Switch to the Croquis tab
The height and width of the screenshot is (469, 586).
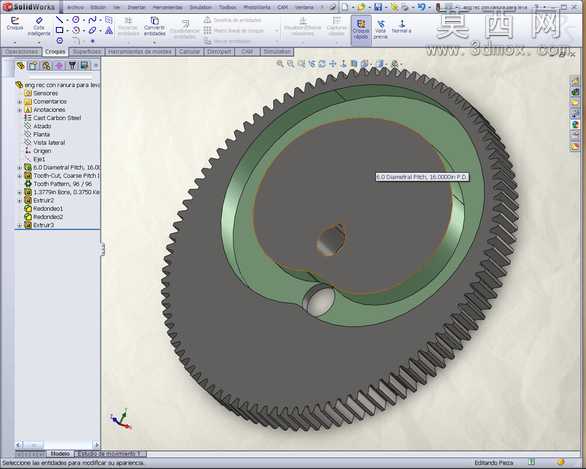55,52
